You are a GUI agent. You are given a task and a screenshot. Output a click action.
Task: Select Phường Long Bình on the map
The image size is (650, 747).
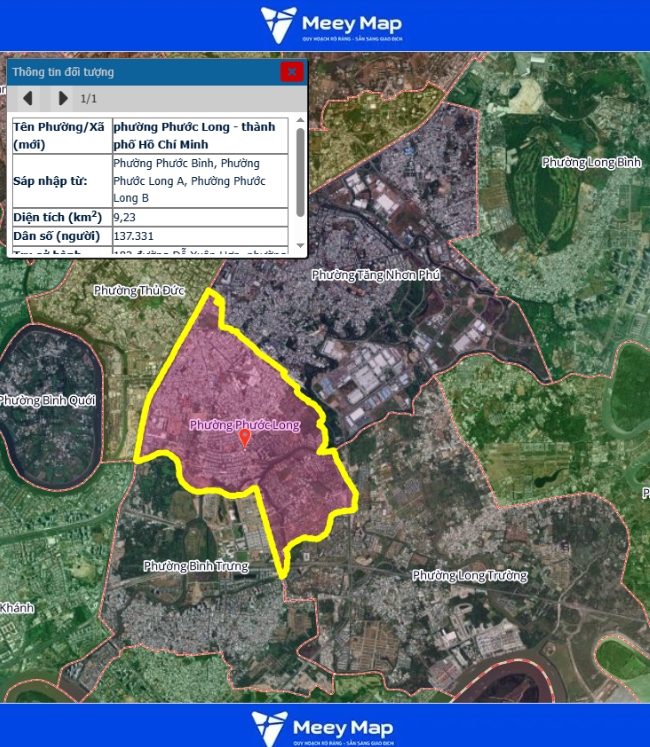(591, 162)
